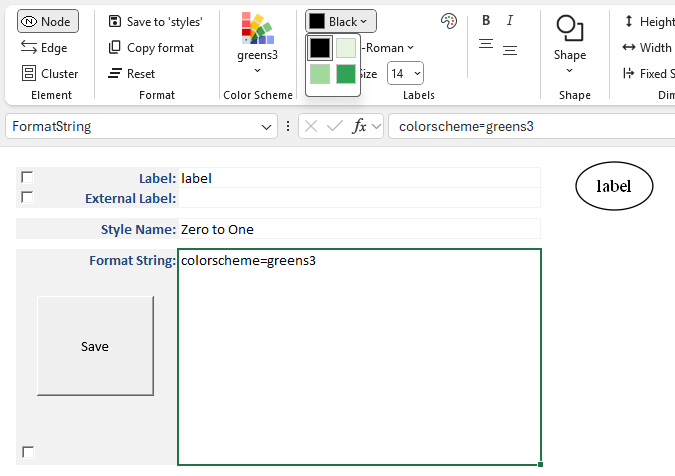
Task: Open the color palette picker icon
Action: point(448,21)
